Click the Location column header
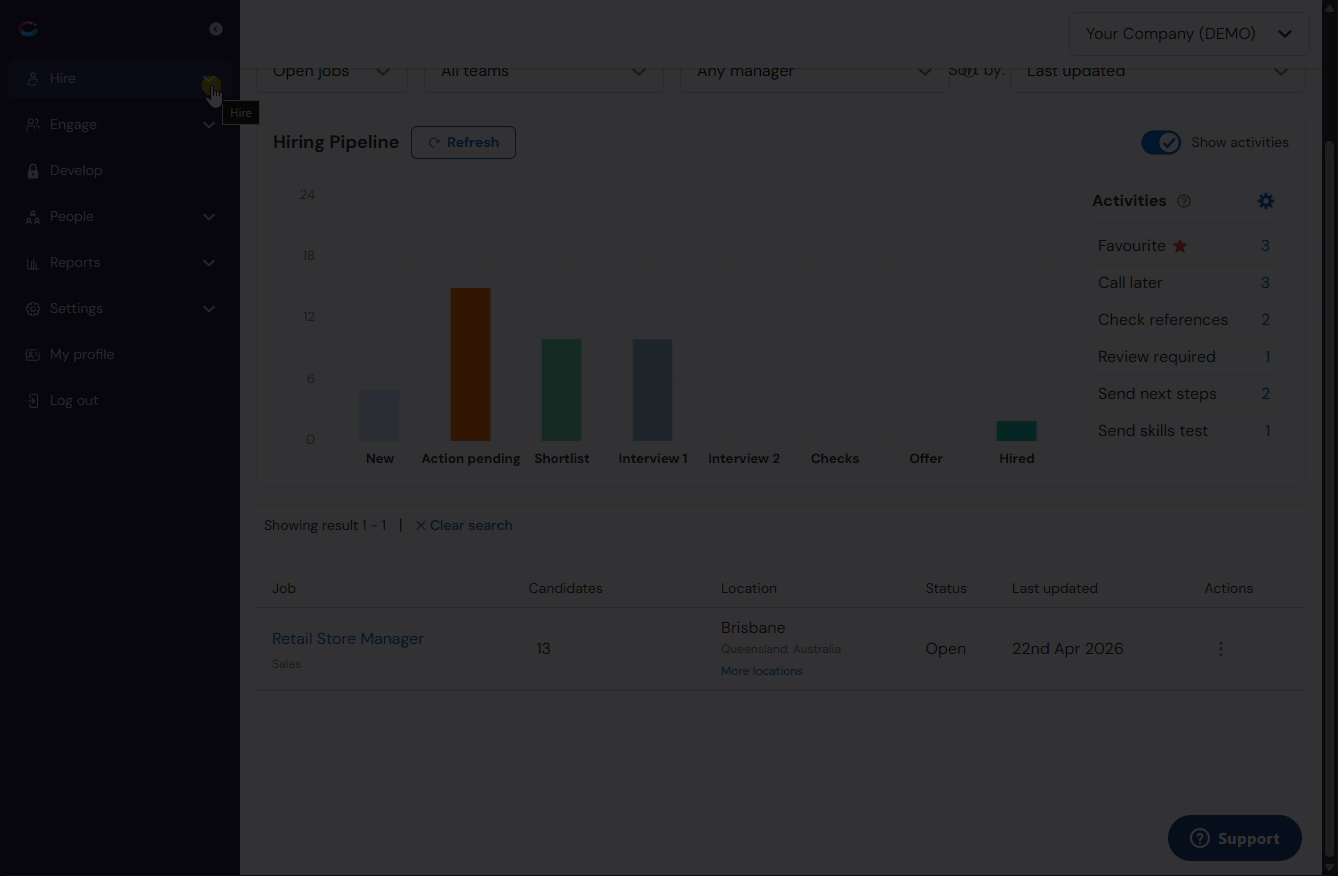1338x876 pixels. (749, 588)
